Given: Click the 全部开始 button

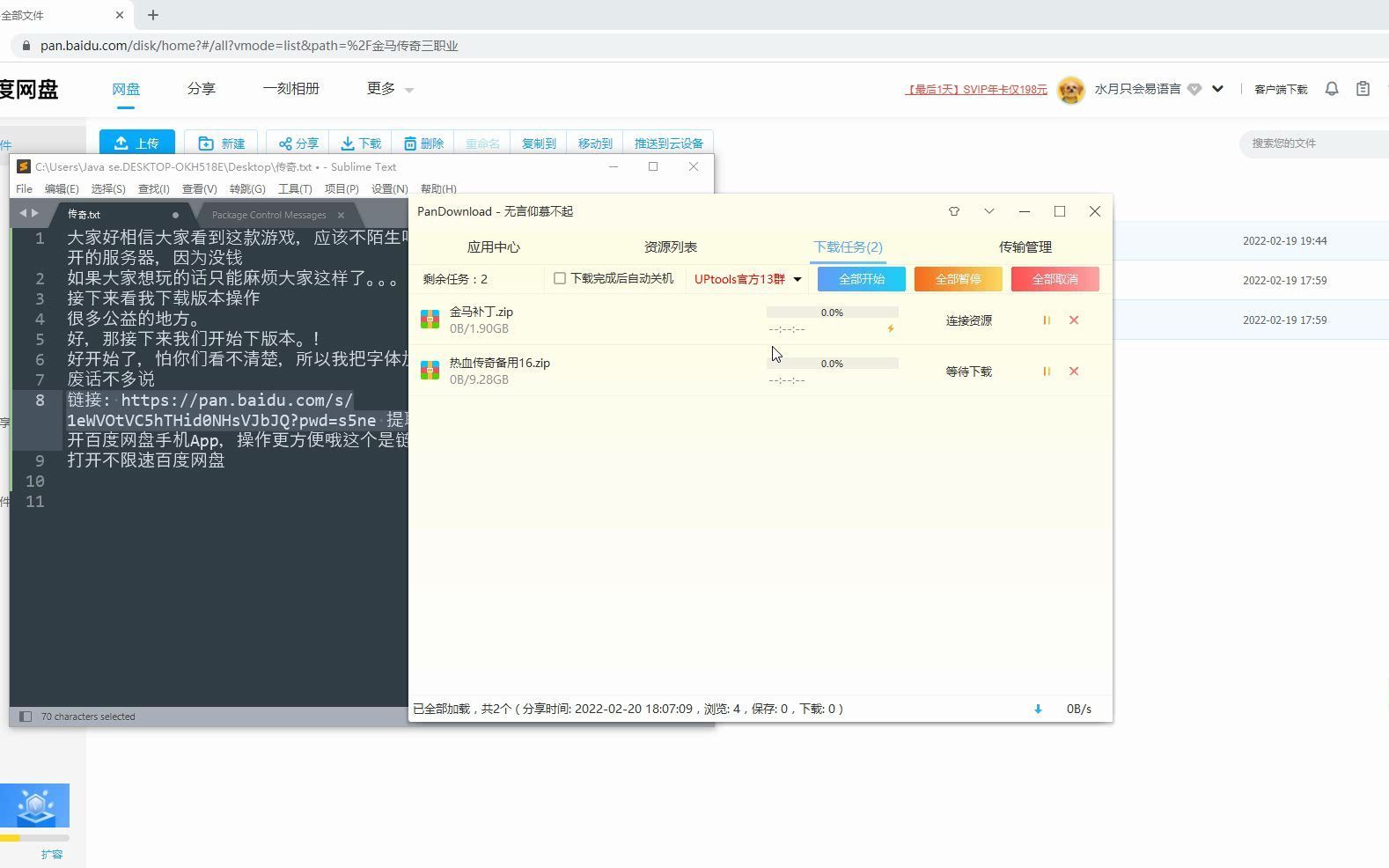Looking at the screenshot, I should click(x=862, y=279).
